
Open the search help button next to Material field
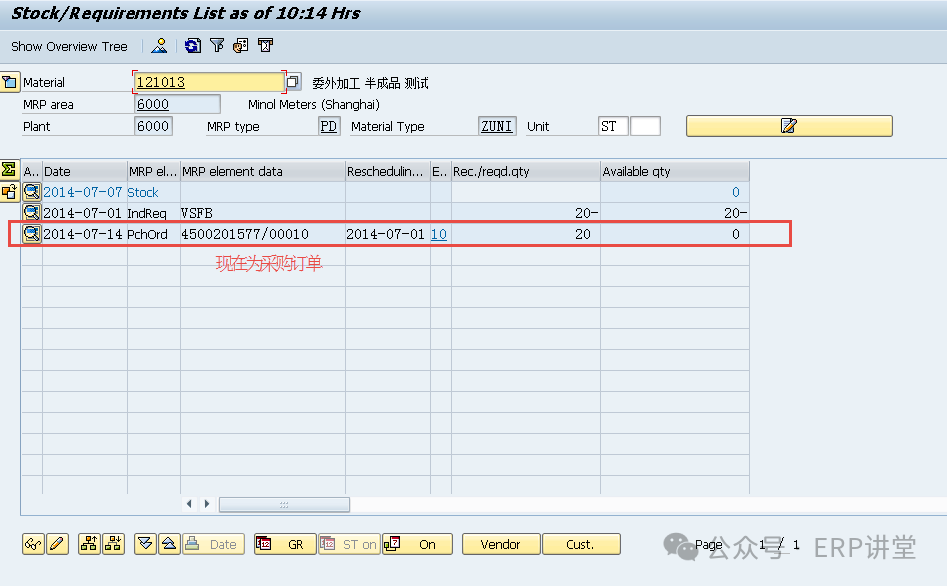tap(294, 82)
